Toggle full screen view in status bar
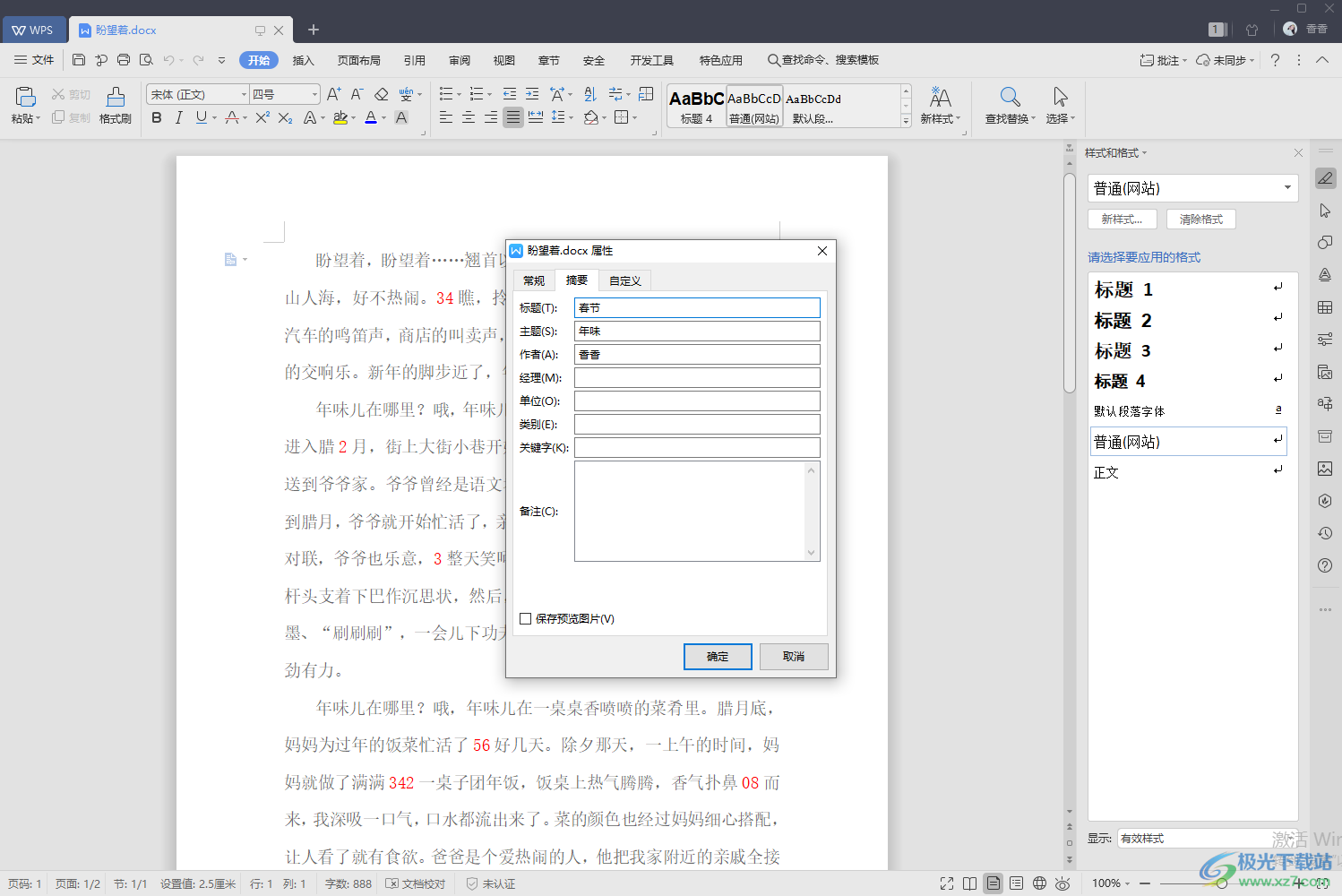Image resolution: width=1342 pixels, height=896 pixels. (x=947, y=883)
